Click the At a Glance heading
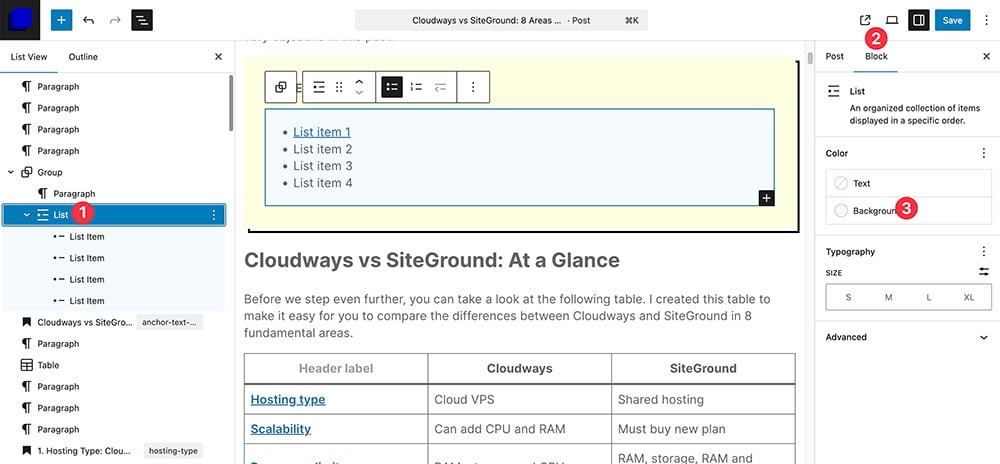The height and width of the screenshot is (464, 1000). click(432, 260)
